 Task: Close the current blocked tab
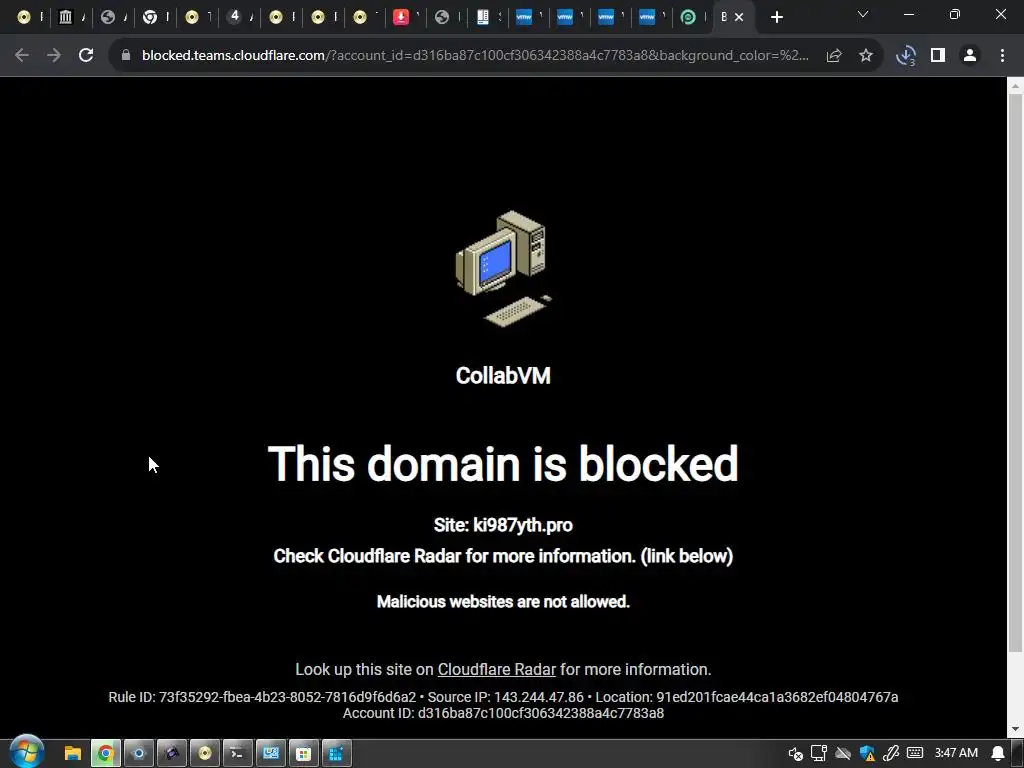pos(739,17)
